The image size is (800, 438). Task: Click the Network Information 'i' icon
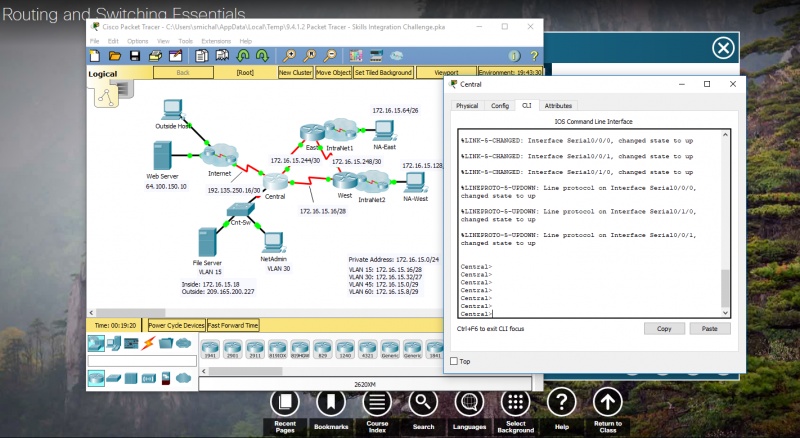(514, 56)
